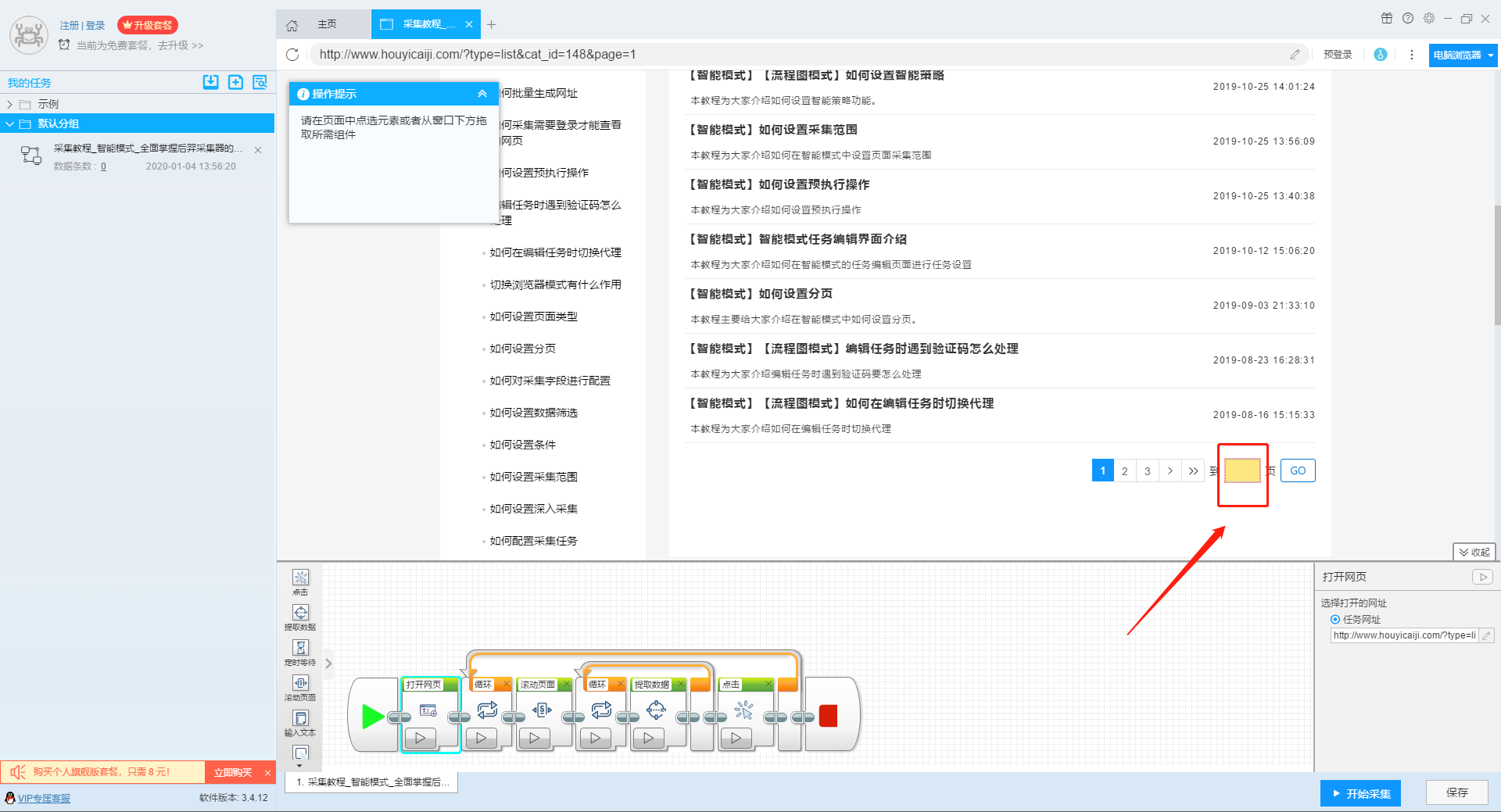The image size is (1501, 812).
Task: Go to page 2 in pagination
Action: 1125,470
